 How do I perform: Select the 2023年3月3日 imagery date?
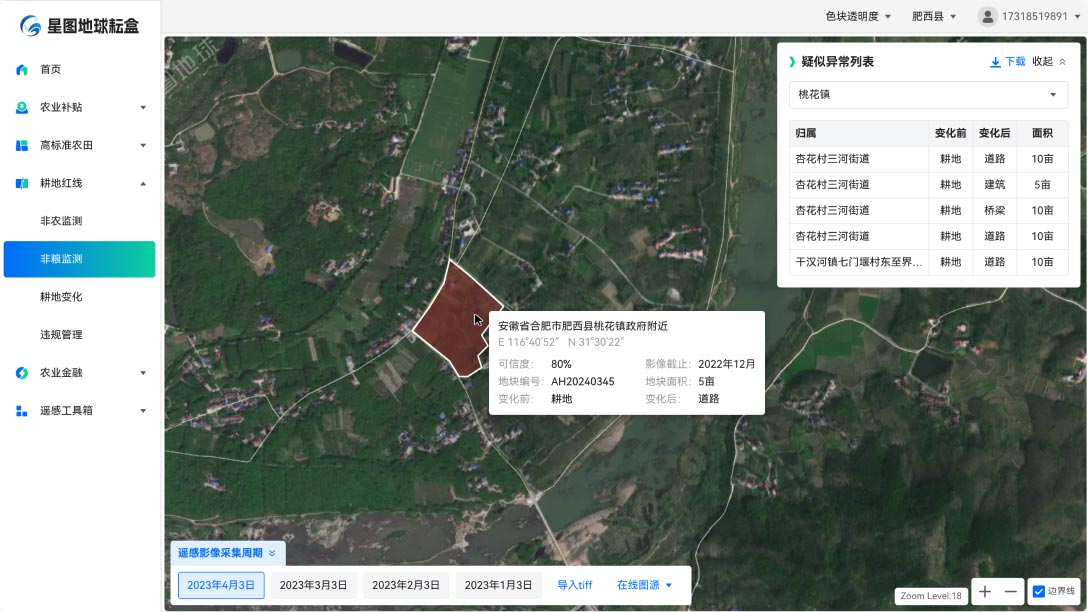pyautogui.click(x=314, y=585)
